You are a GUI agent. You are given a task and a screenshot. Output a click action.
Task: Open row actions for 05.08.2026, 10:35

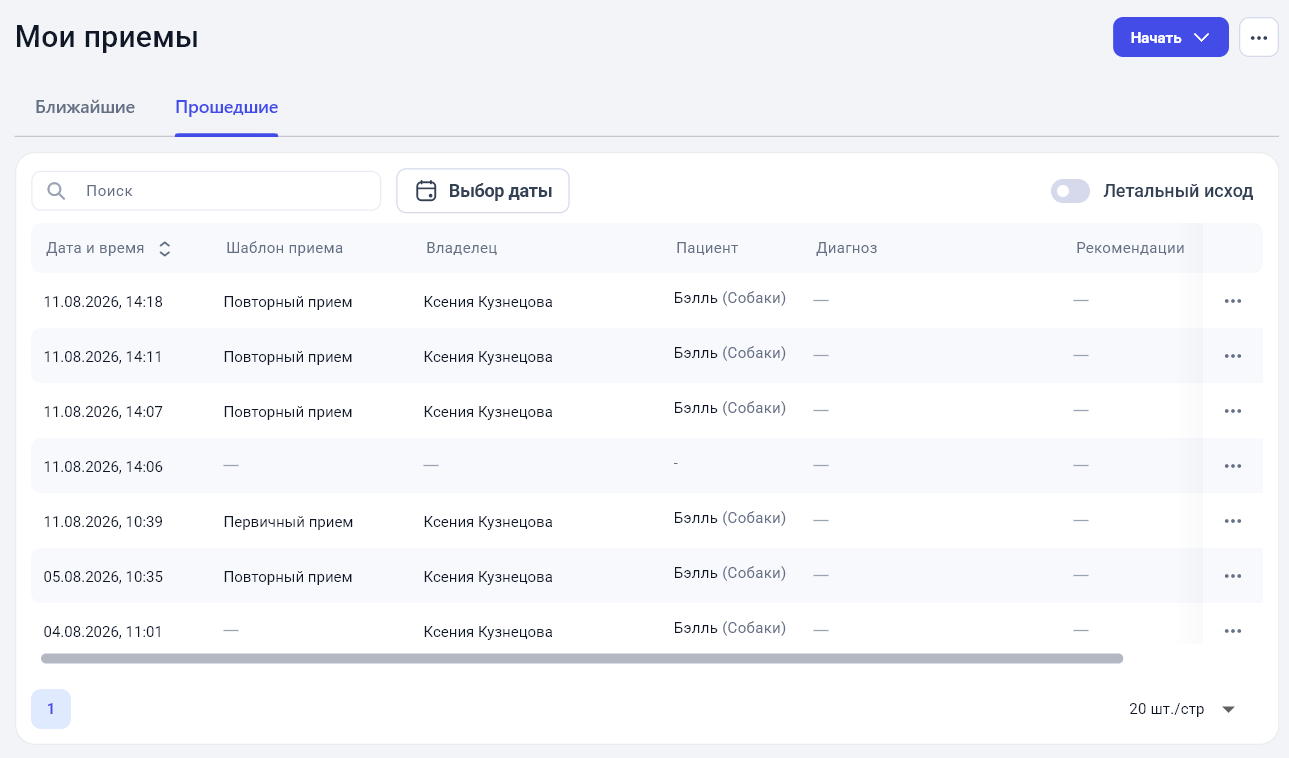point(1232,576)
